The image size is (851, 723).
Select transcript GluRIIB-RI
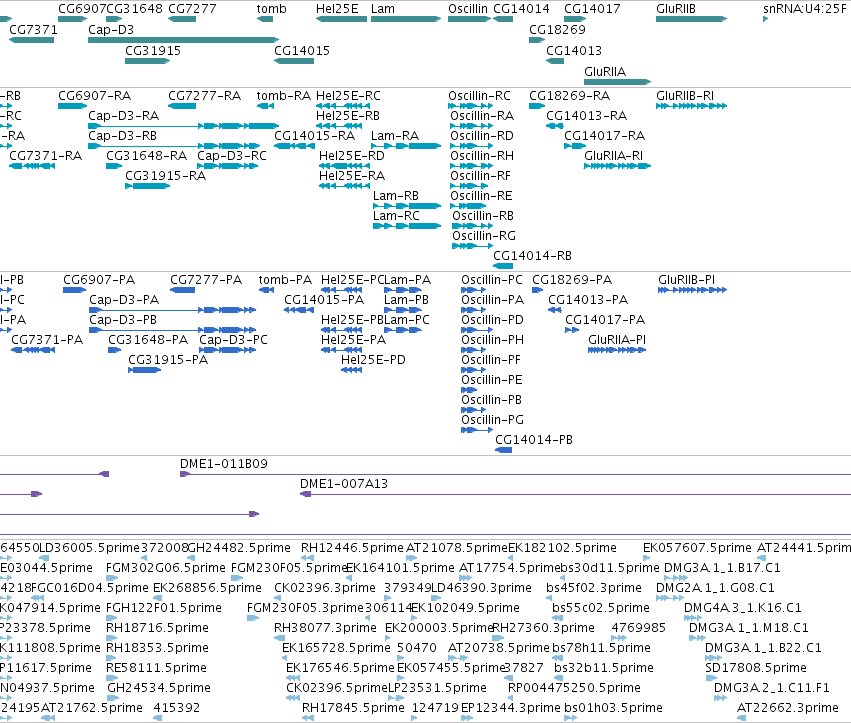[x=691, y=106]
